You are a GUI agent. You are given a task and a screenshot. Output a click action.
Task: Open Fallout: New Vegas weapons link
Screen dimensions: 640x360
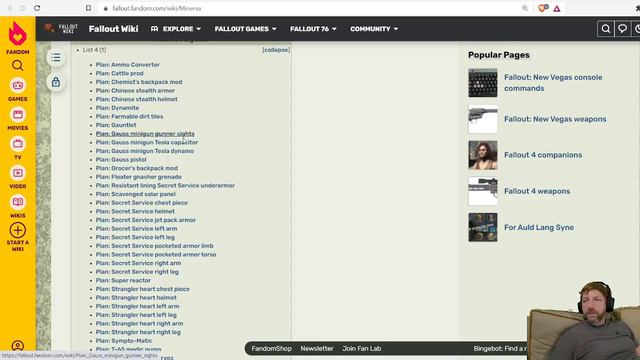point(555,119)
